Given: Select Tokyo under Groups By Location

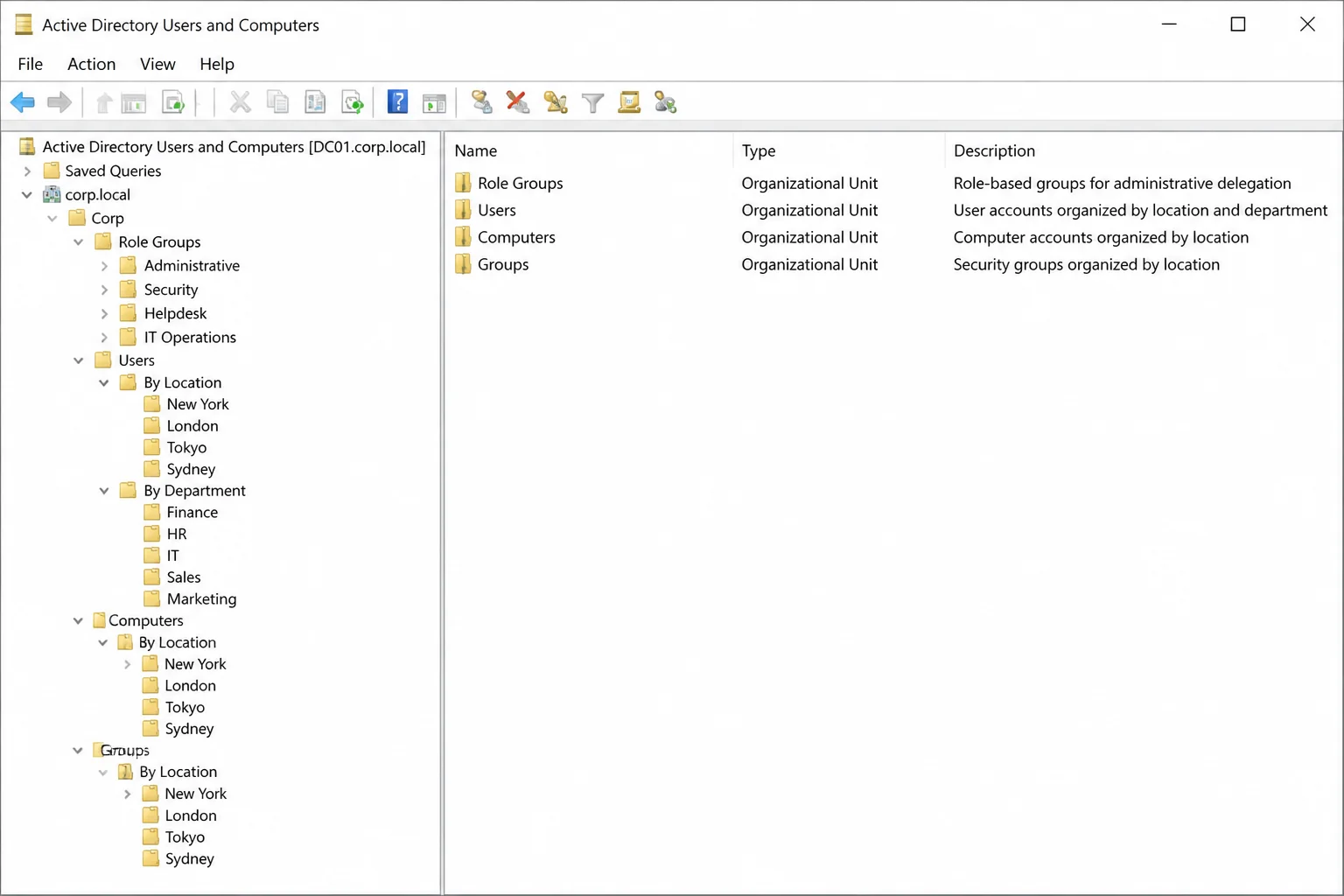Looking at the screenshot, I should point(185,836).
